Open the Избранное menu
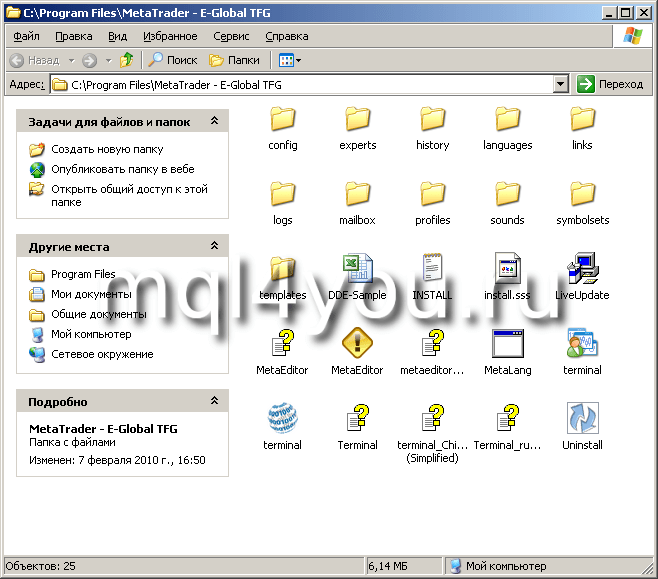Screen dimensions: 658x579 170,36
